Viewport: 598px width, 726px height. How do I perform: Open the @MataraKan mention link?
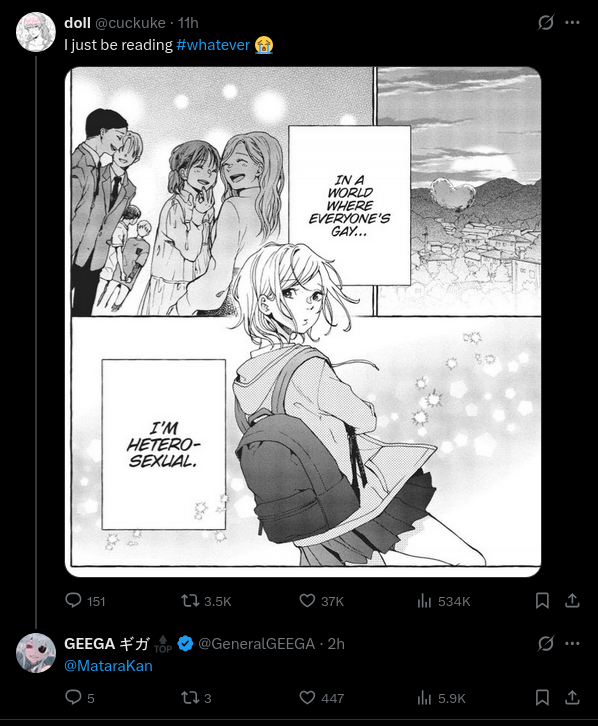(x=108, y=666)
